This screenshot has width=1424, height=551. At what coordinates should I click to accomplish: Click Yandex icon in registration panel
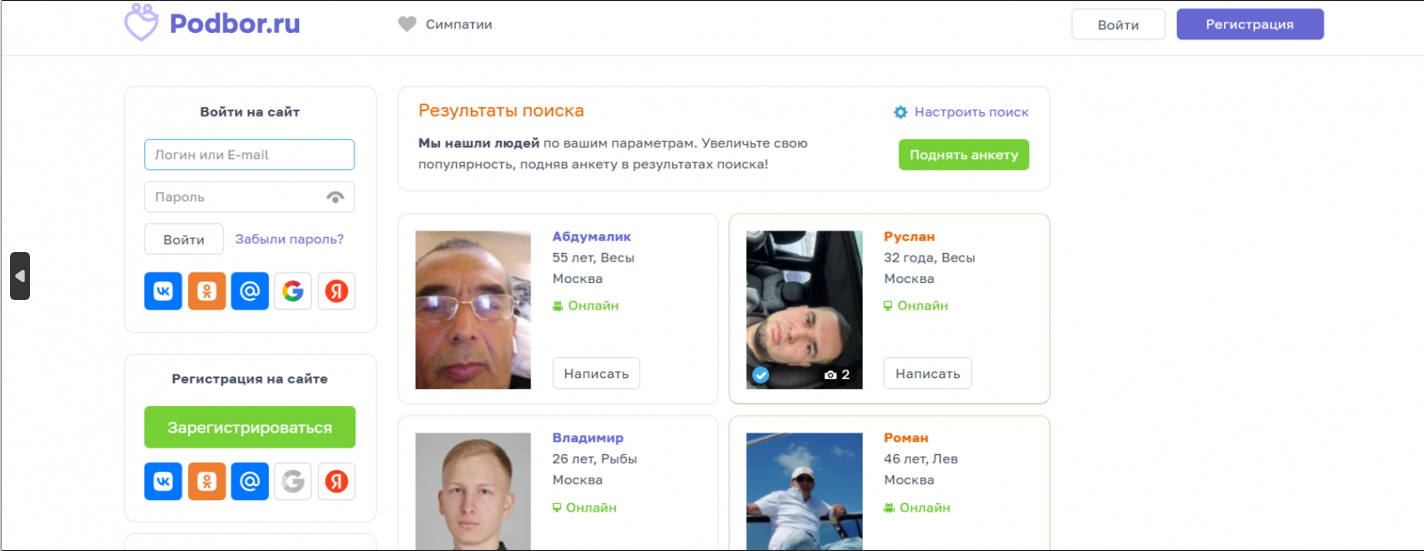337,481
